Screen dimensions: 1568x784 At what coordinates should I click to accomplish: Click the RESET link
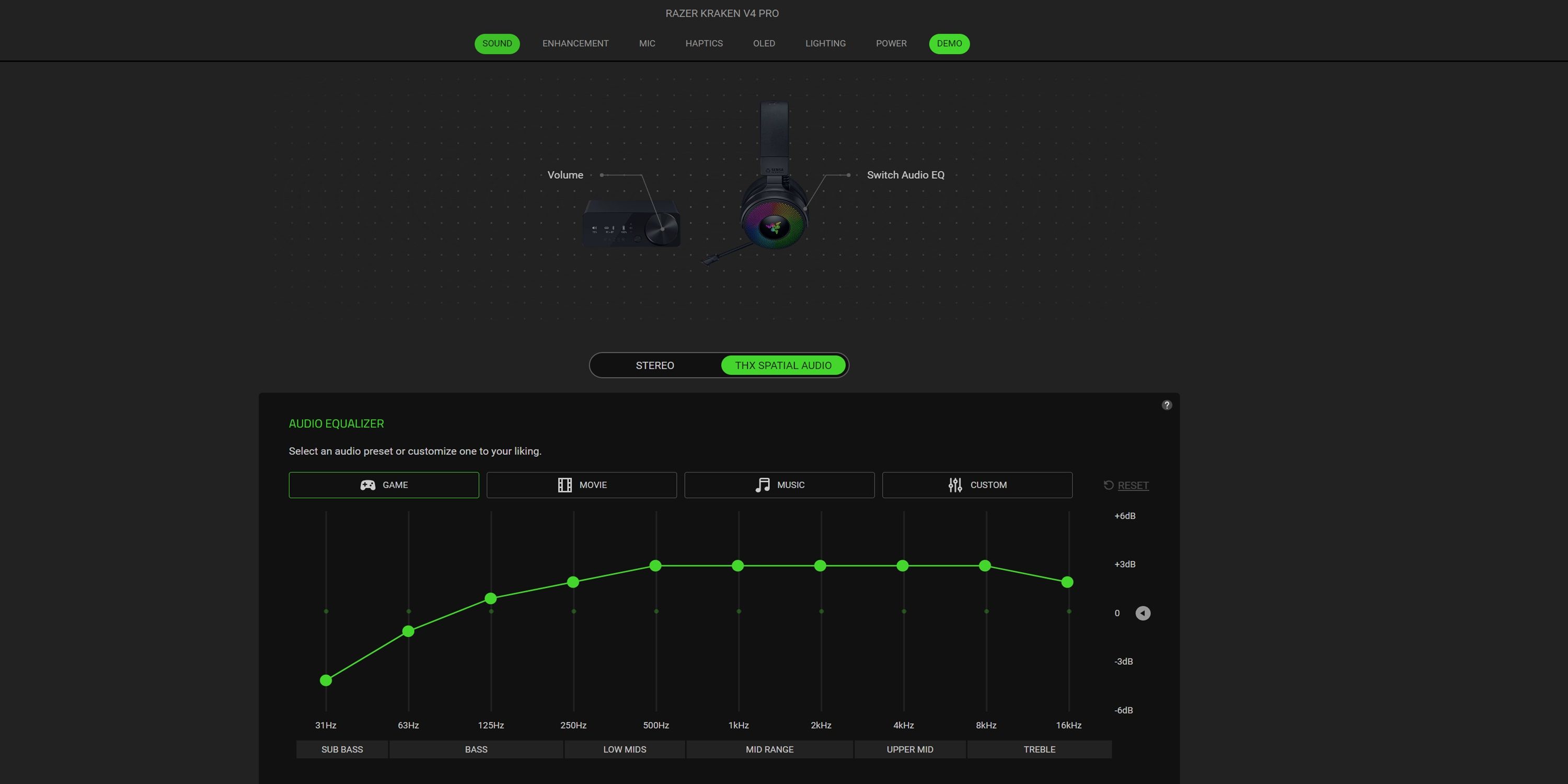1133,486
